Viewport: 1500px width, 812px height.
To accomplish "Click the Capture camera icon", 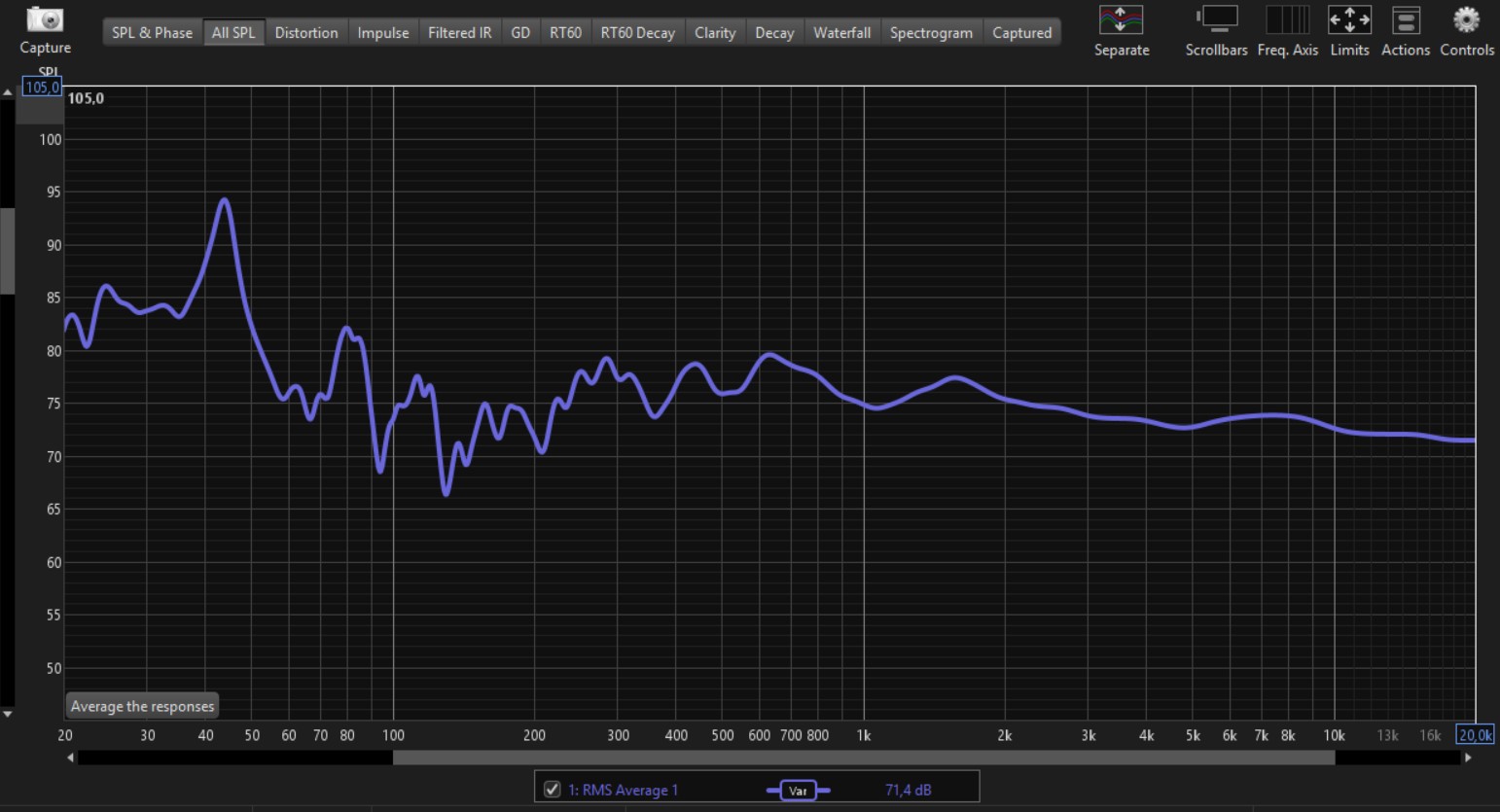I will tap(45, 19).
